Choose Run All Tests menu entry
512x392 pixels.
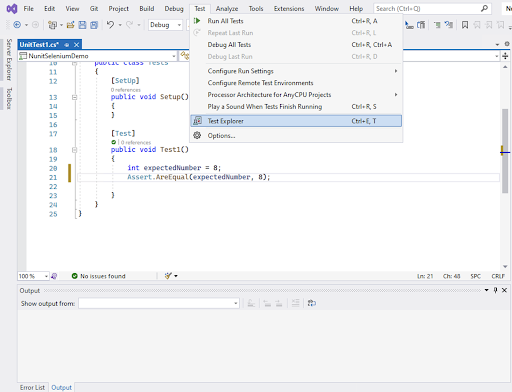point(296,21)
